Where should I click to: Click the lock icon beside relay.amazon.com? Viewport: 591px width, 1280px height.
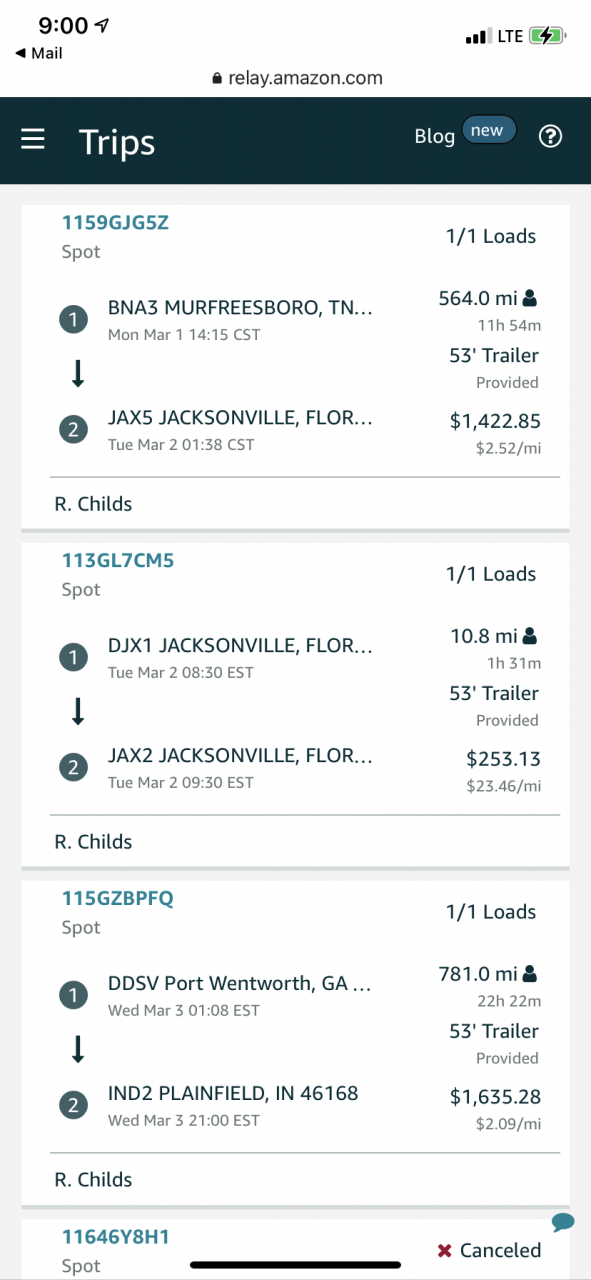click(x=217, y=78)
